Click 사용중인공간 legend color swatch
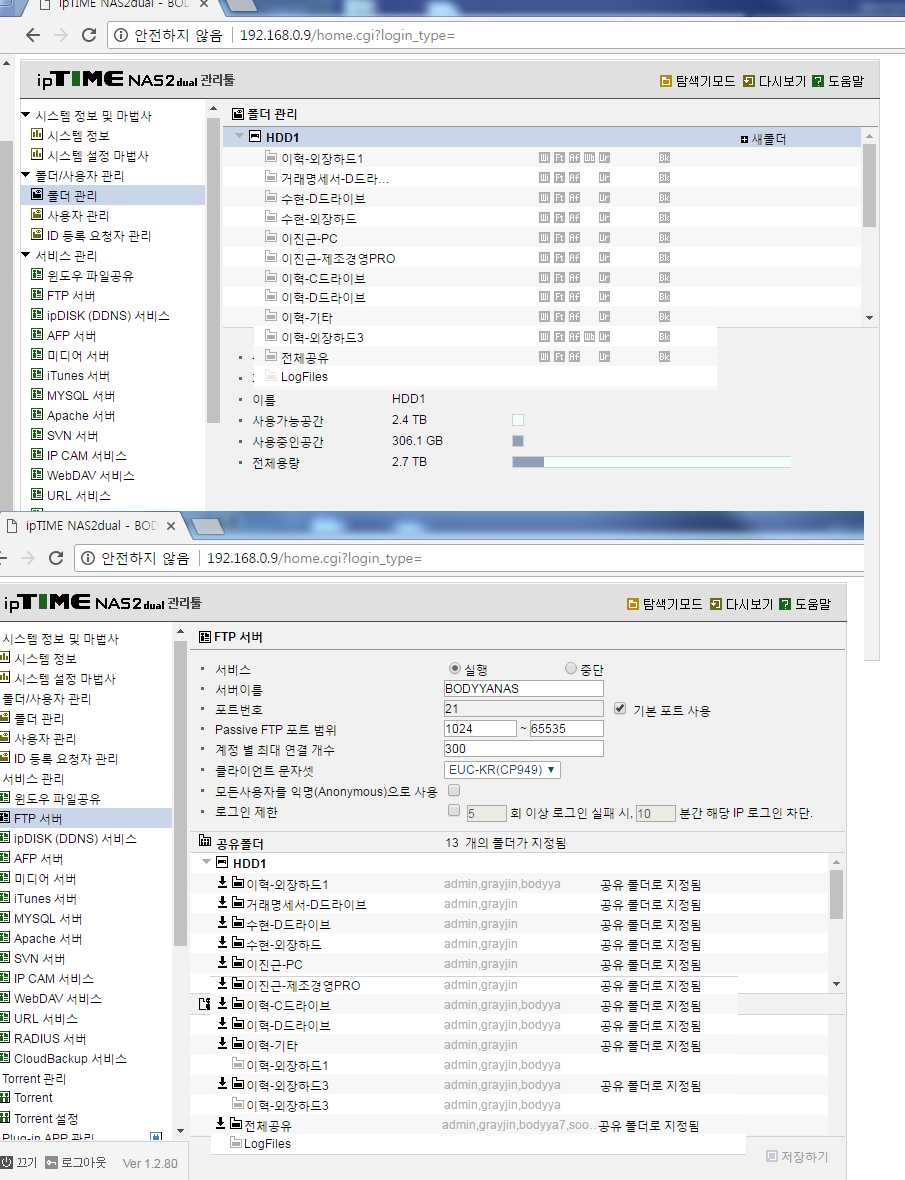Viewport: 905px width, 1180px height. [518, 441]
